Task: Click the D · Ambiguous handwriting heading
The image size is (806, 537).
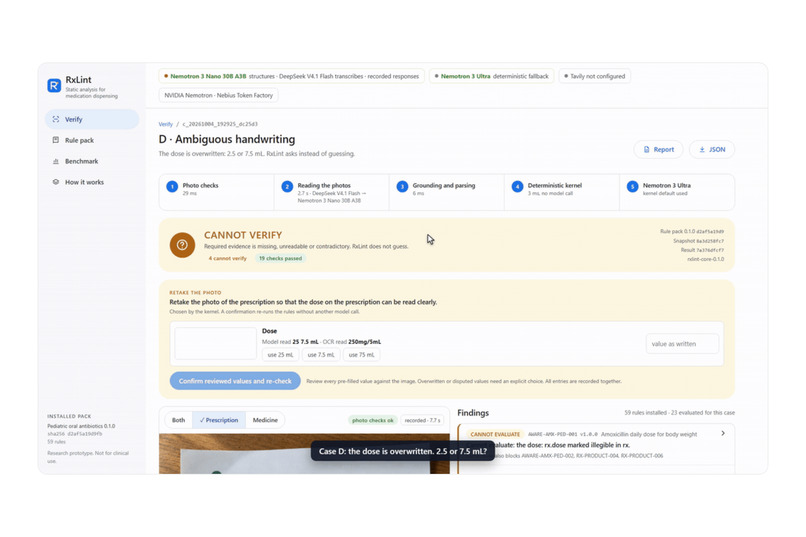Action: pyautogui.click(x=227, y=139)
